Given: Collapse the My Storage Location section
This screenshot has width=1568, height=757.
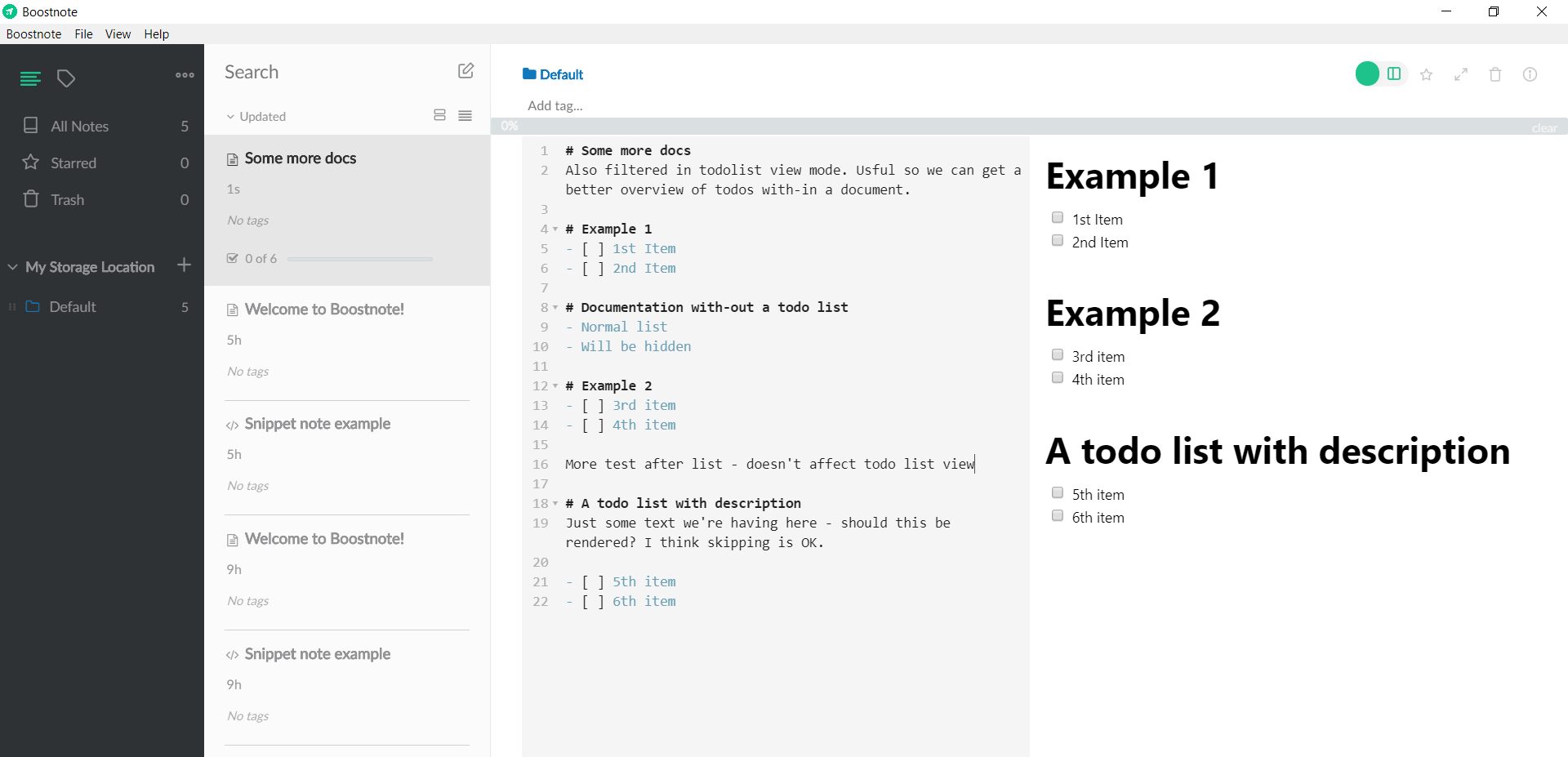Looking at the screenshot, I should 11,266.
